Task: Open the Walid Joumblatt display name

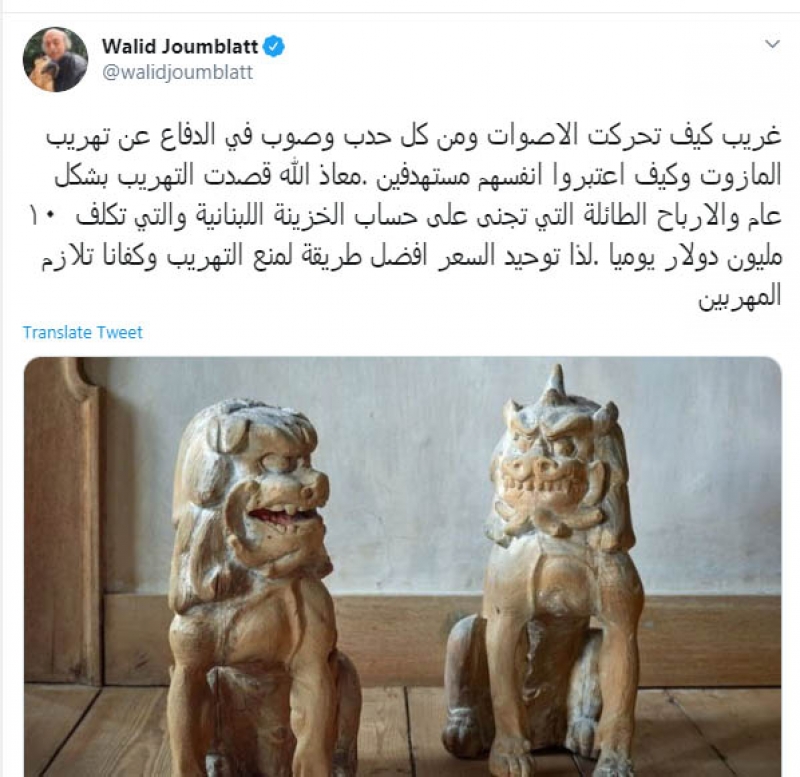Action: [180, 46]
